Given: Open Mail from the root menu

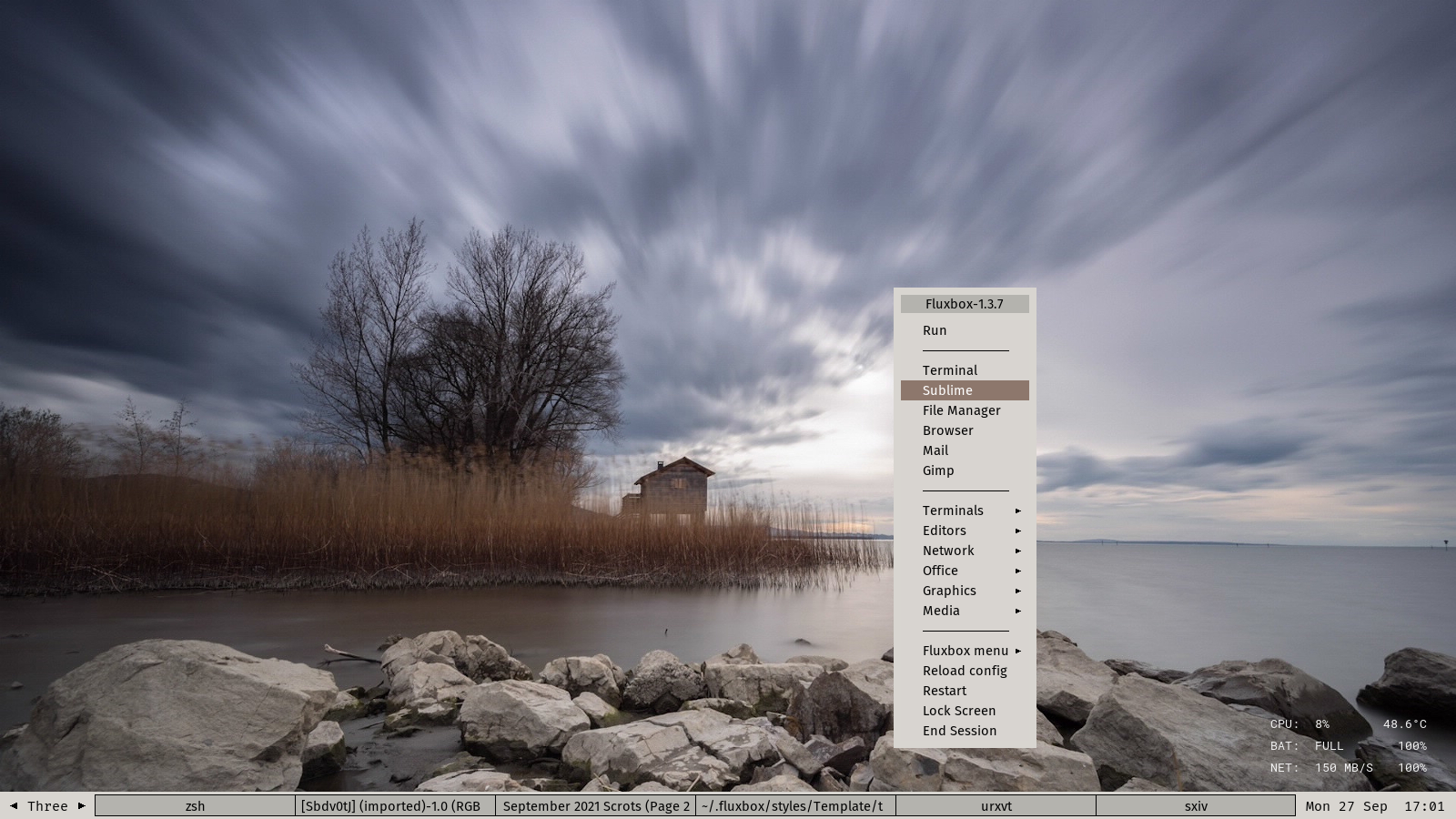Looking at the screenshot, I should [965, 450].
